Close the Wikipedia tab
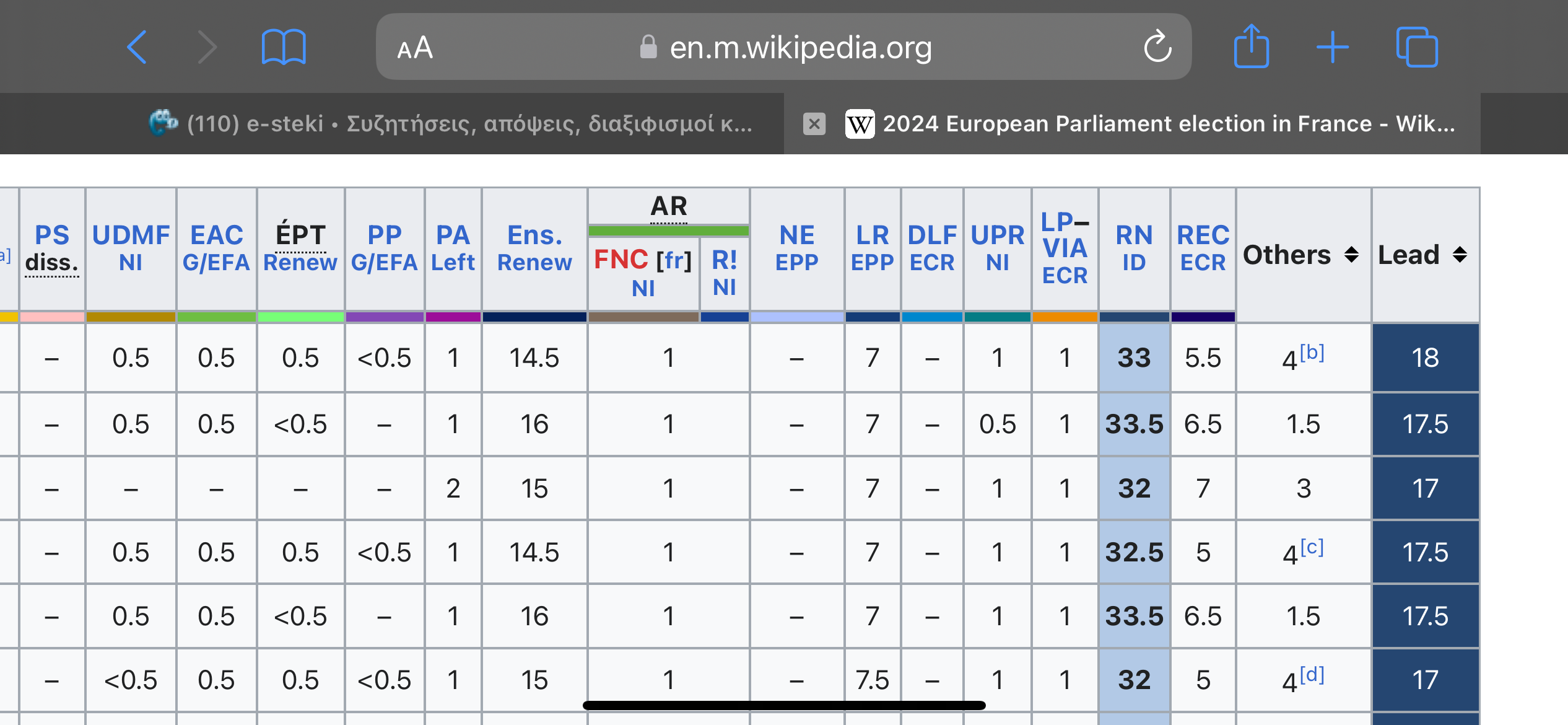 pos(814,124)
